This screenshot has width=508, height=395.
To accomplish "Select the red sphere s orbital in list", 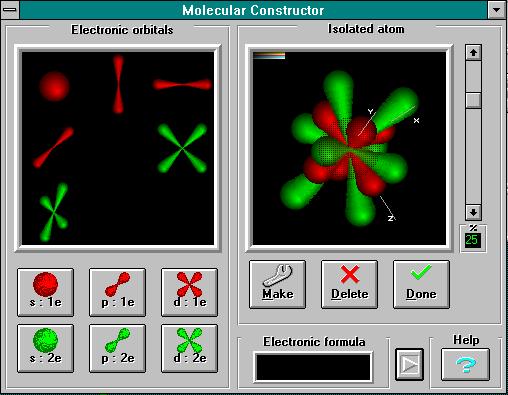I will (54, 86).
